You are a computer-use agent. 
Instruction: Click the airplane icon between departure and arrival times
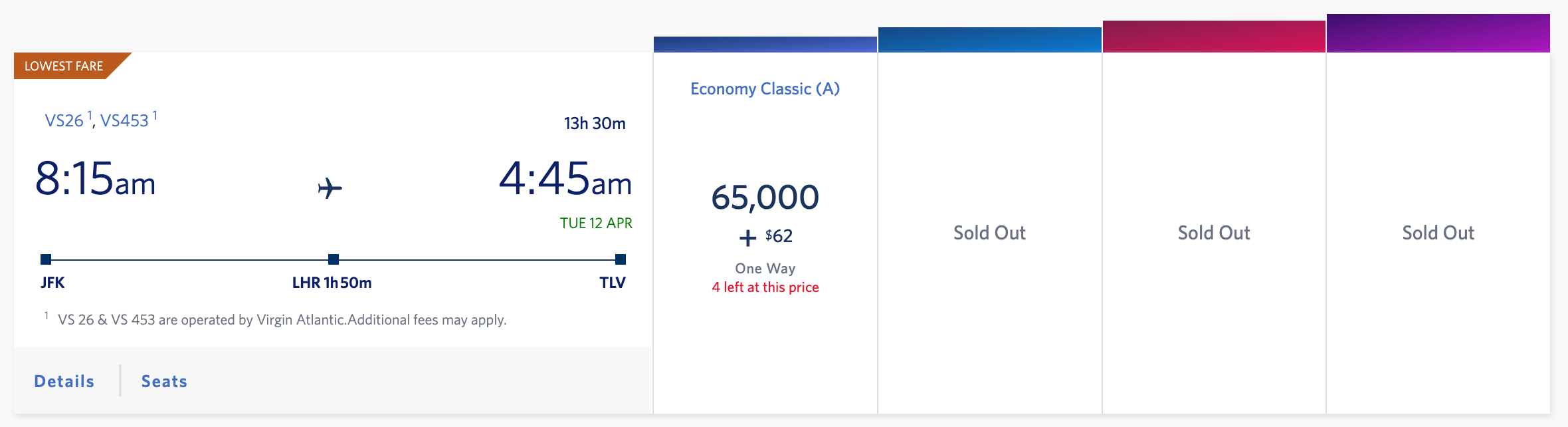(x=331, y=188)
